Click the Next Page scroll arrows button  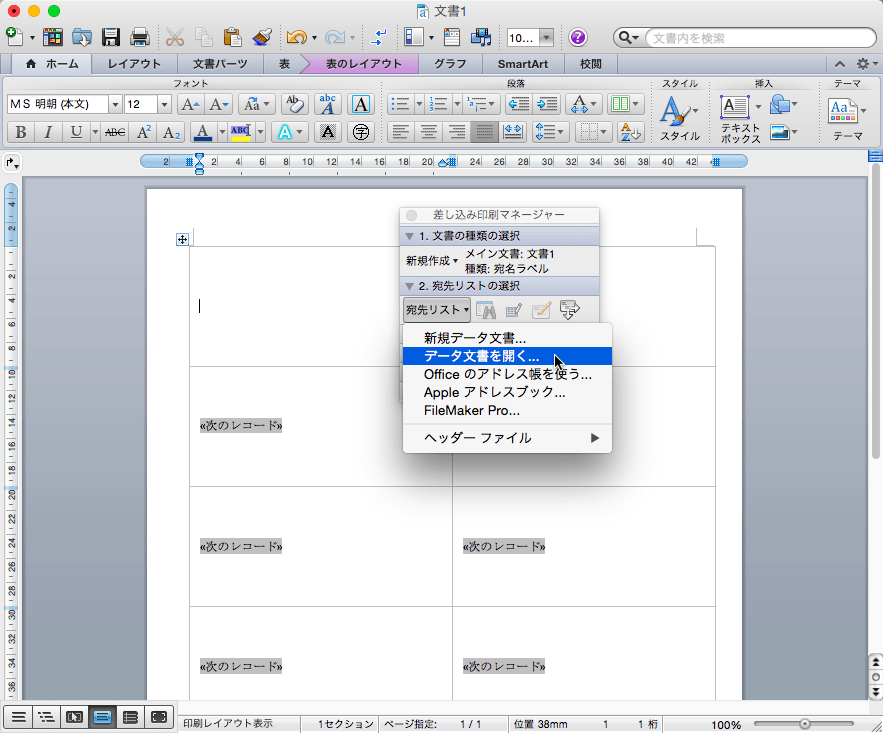[876, 693]
